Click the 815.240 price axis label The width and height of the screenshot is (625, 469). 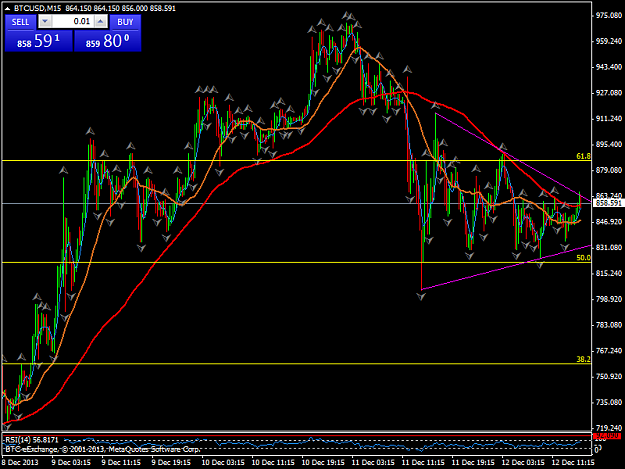tap(609, 273)
